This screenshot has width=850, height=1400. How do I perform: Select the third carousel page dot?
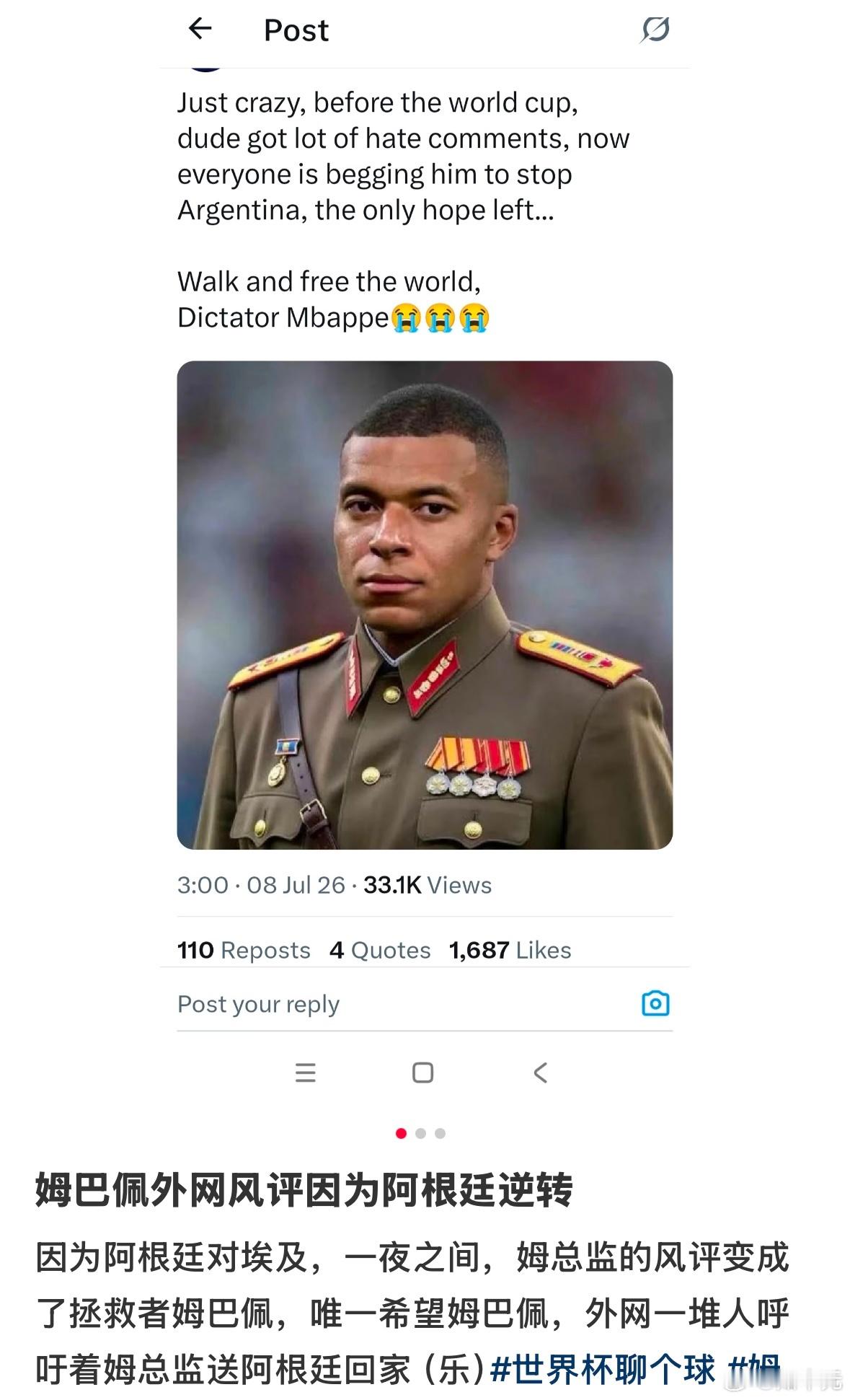[x=441, y=1133]
